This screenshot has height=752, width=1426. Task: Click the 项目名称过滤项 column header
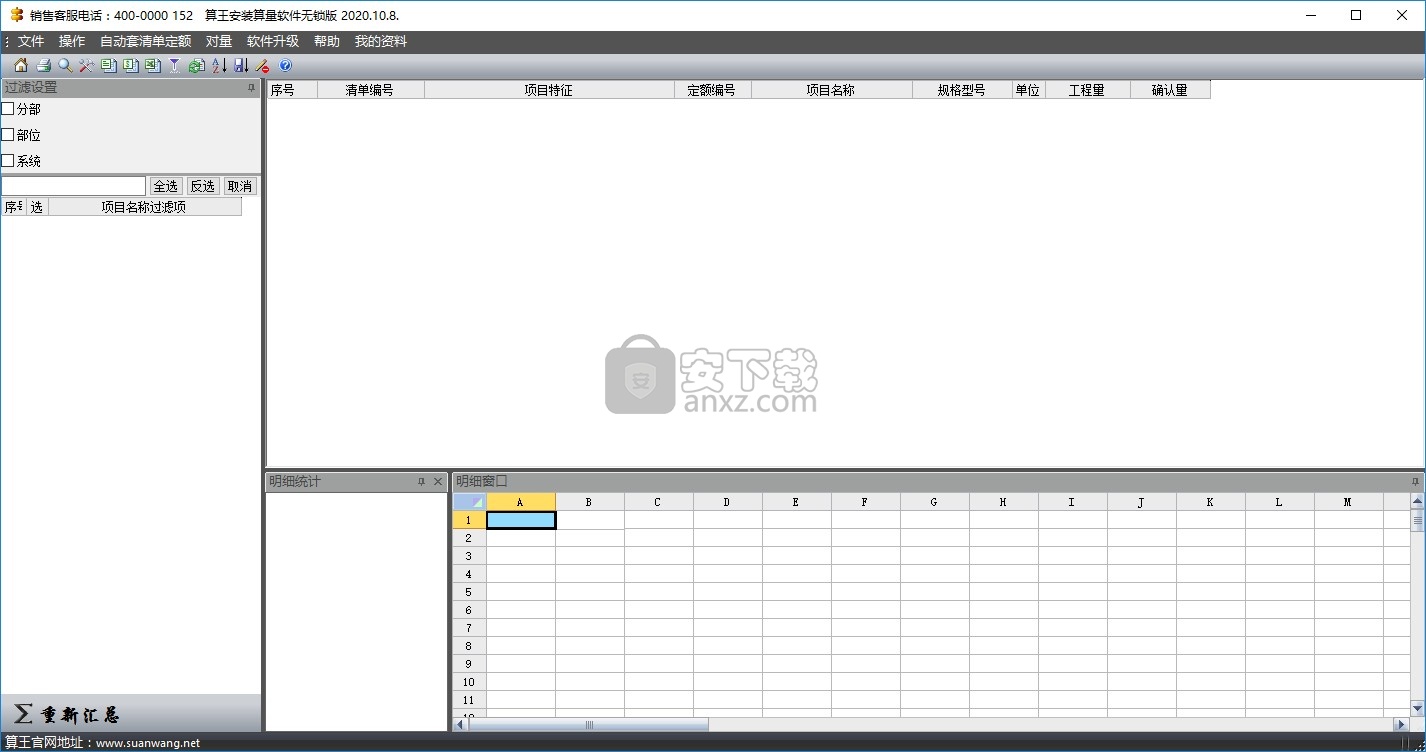click(x=144, y=207)
